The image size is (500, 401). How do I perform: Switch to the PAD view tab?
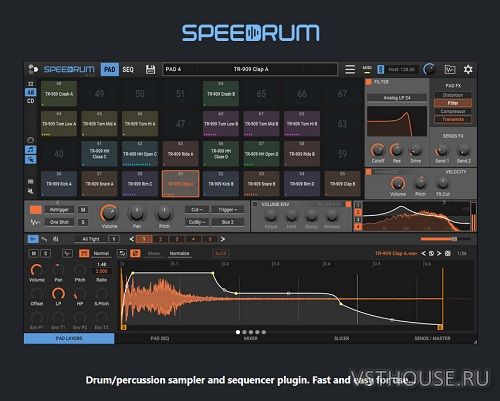(x=110, y=69)
